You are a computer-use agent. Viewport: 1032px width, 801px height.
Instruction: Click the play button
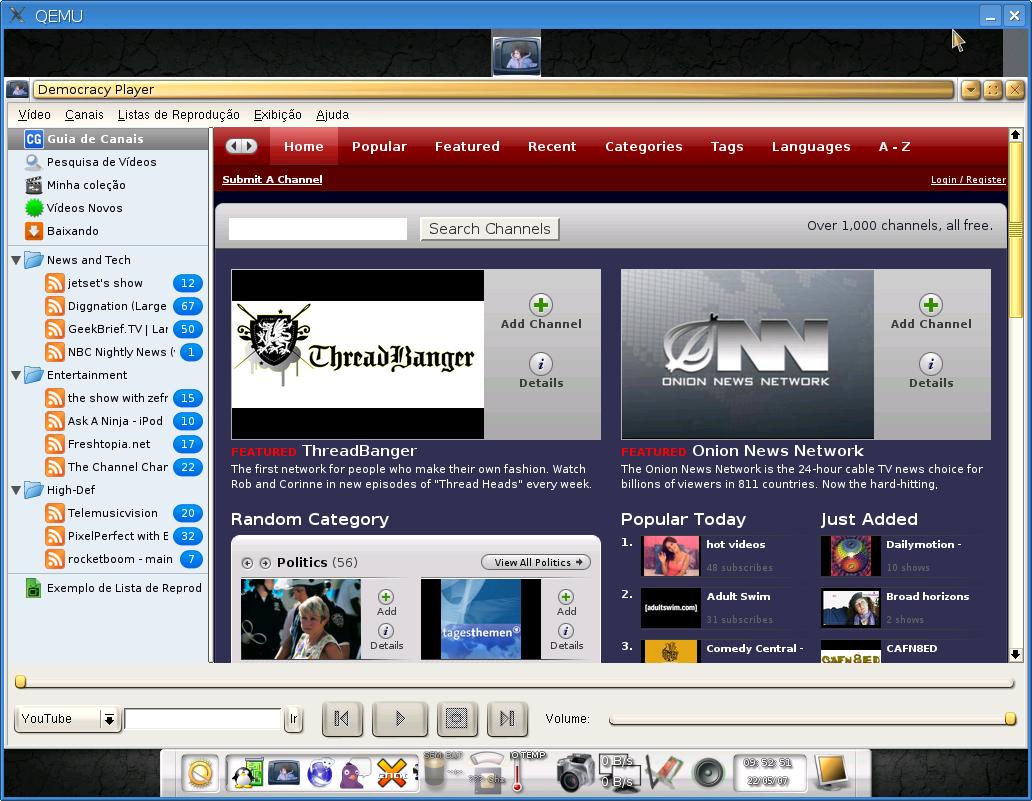pos(400,718)
